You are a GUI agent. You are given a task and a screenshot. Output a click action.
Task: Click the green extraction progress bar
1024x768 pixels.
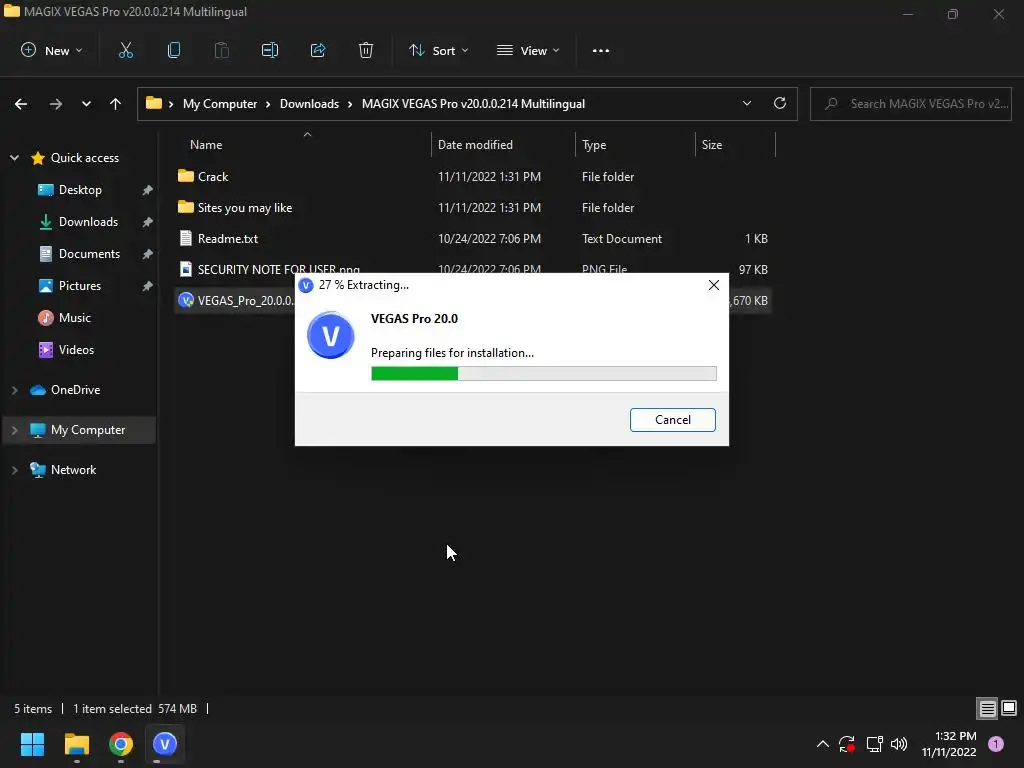pyautogui.click(x=543, y=373)
